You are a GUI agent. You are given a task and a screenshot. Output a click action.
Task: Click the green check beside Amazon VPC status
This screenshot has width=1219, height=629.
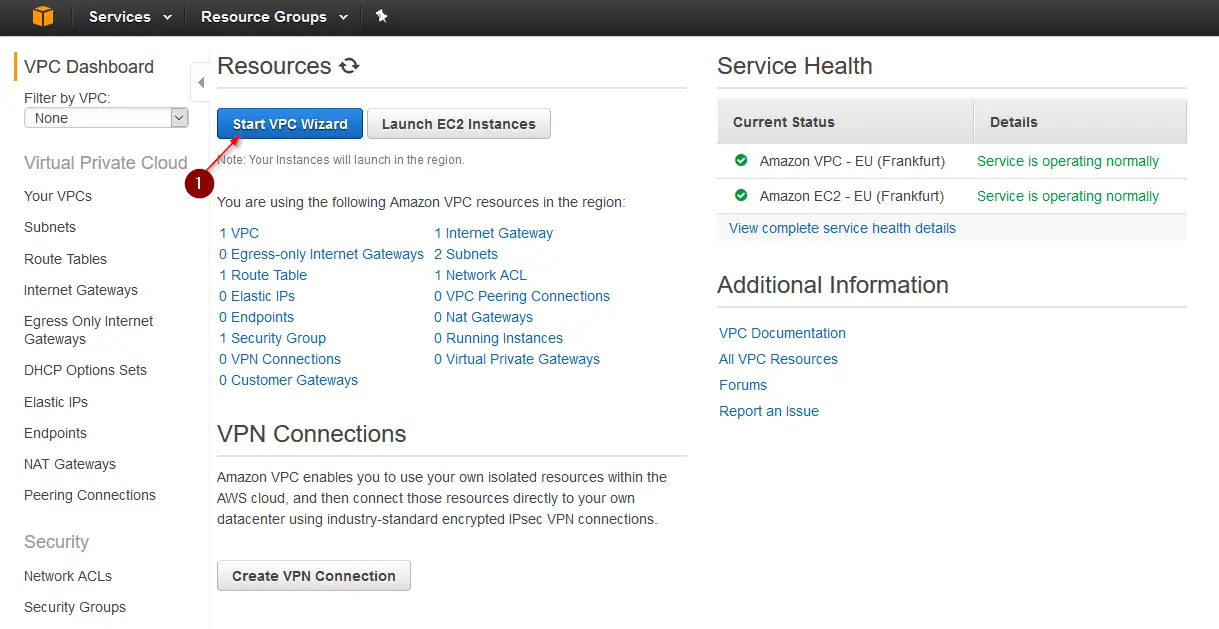[x=741, y=160]
